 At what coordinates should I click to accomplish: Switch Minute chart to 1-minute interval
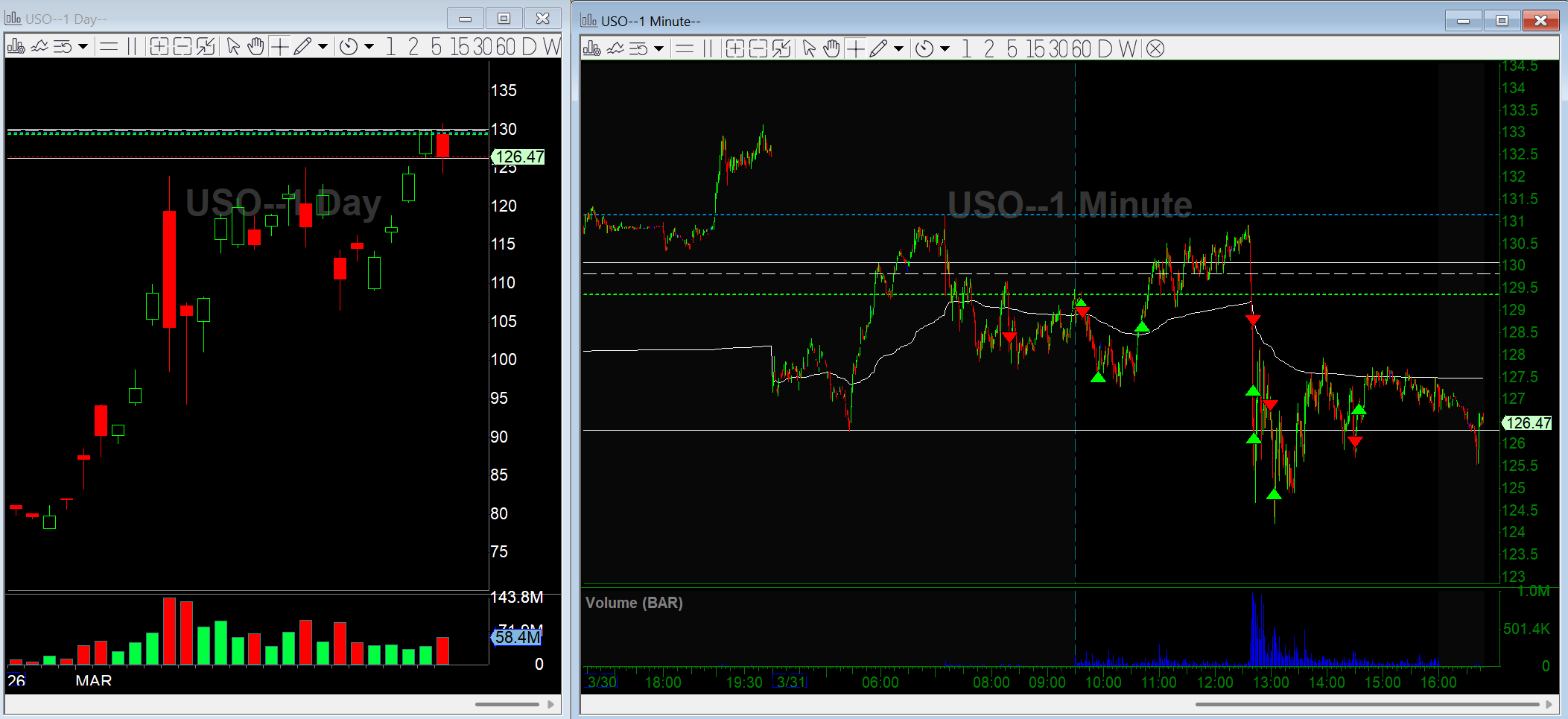966,48
